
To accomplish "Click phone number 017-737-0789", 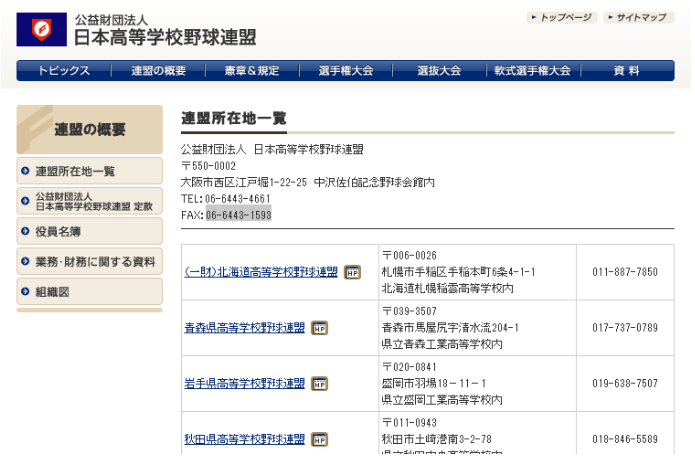I will [x=625, y=328].
